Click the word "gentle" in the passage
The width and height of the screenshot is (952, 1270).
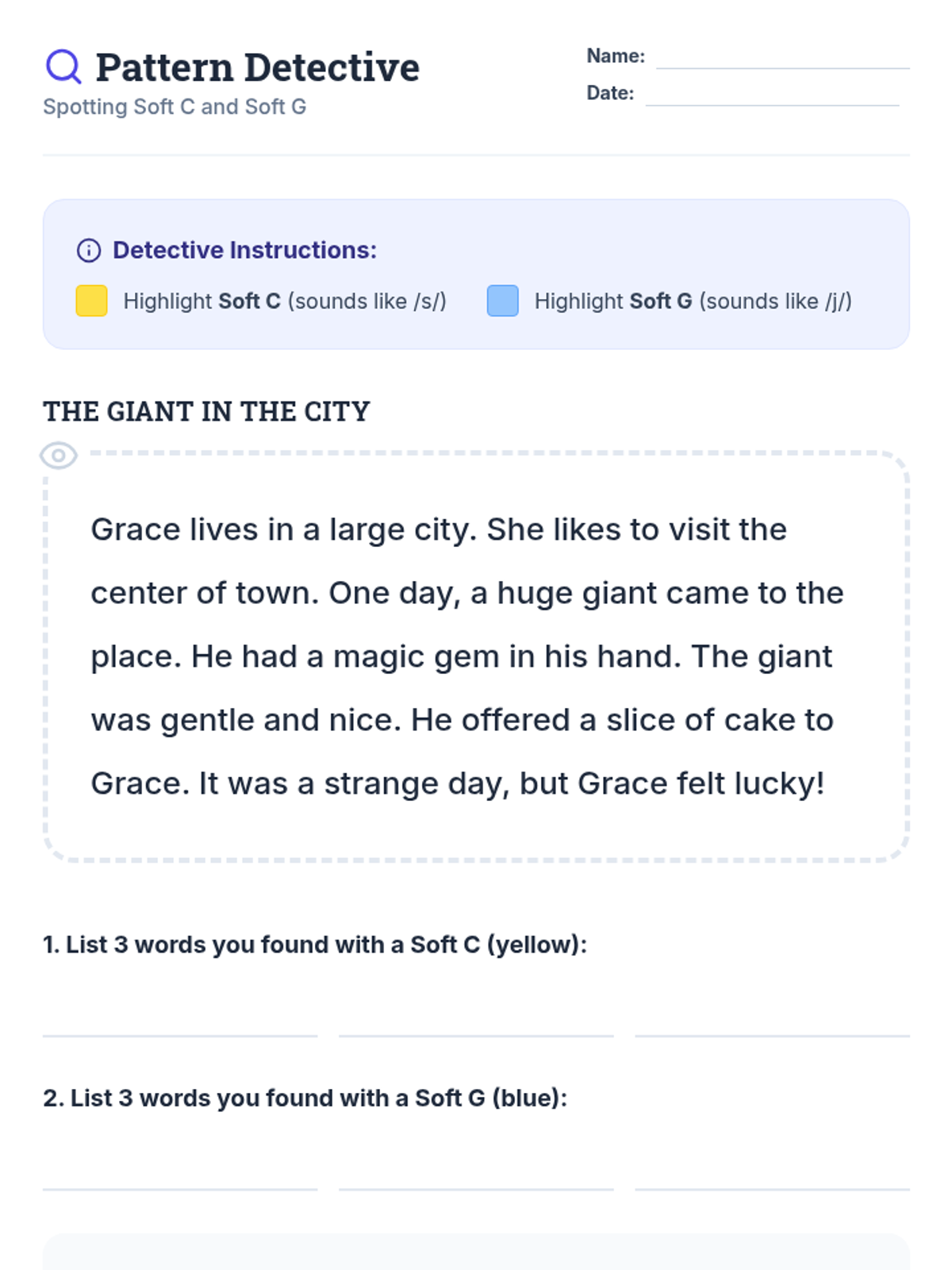coord(207,721)
